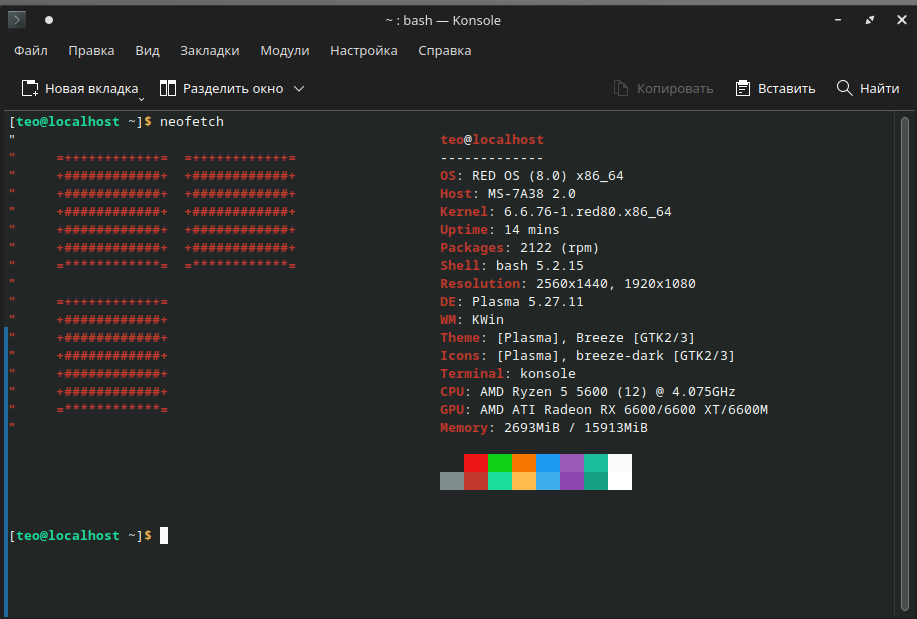Viewport: 917px width, 619px height.
Task: Click the Split View icon
Action: click(168, 88)
